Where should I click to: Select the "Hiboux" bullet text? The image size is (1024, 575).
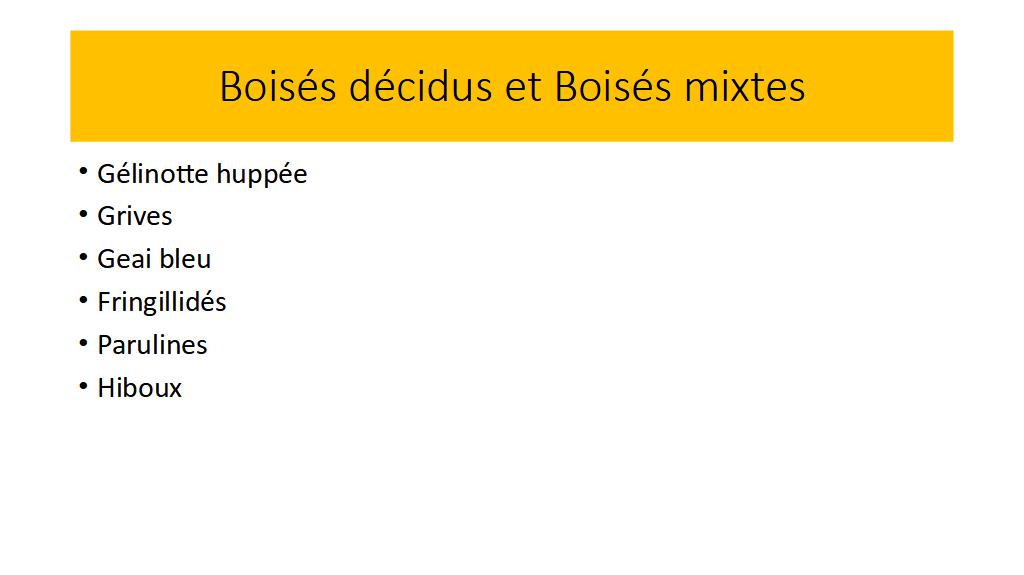140,388
